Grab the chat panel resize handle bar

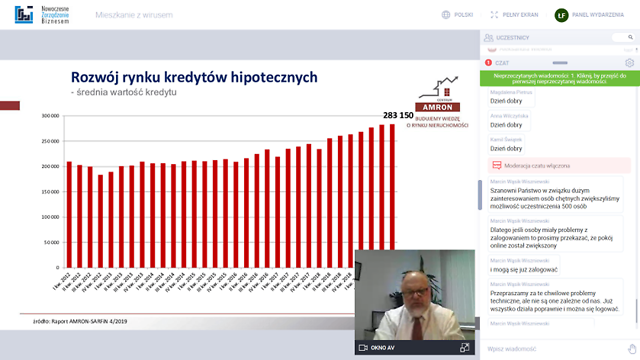click(560, 63)
